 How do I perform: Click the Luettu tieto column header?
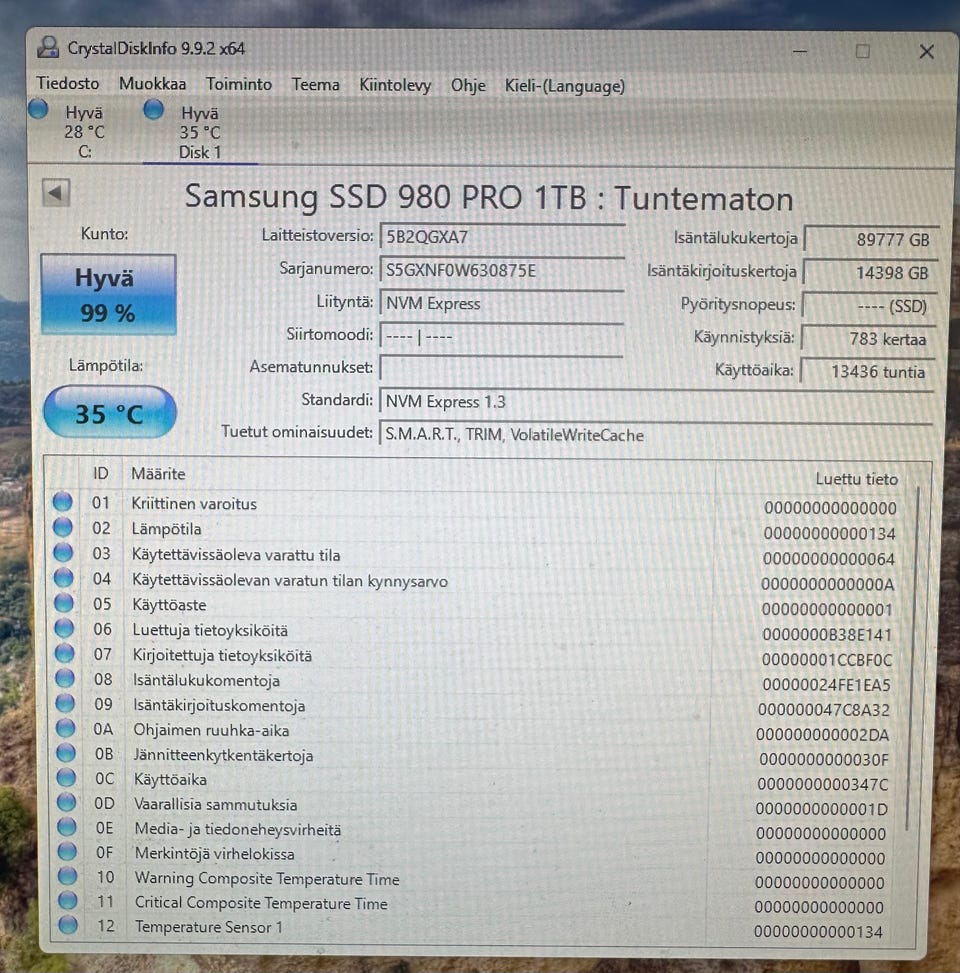point(856,479)
